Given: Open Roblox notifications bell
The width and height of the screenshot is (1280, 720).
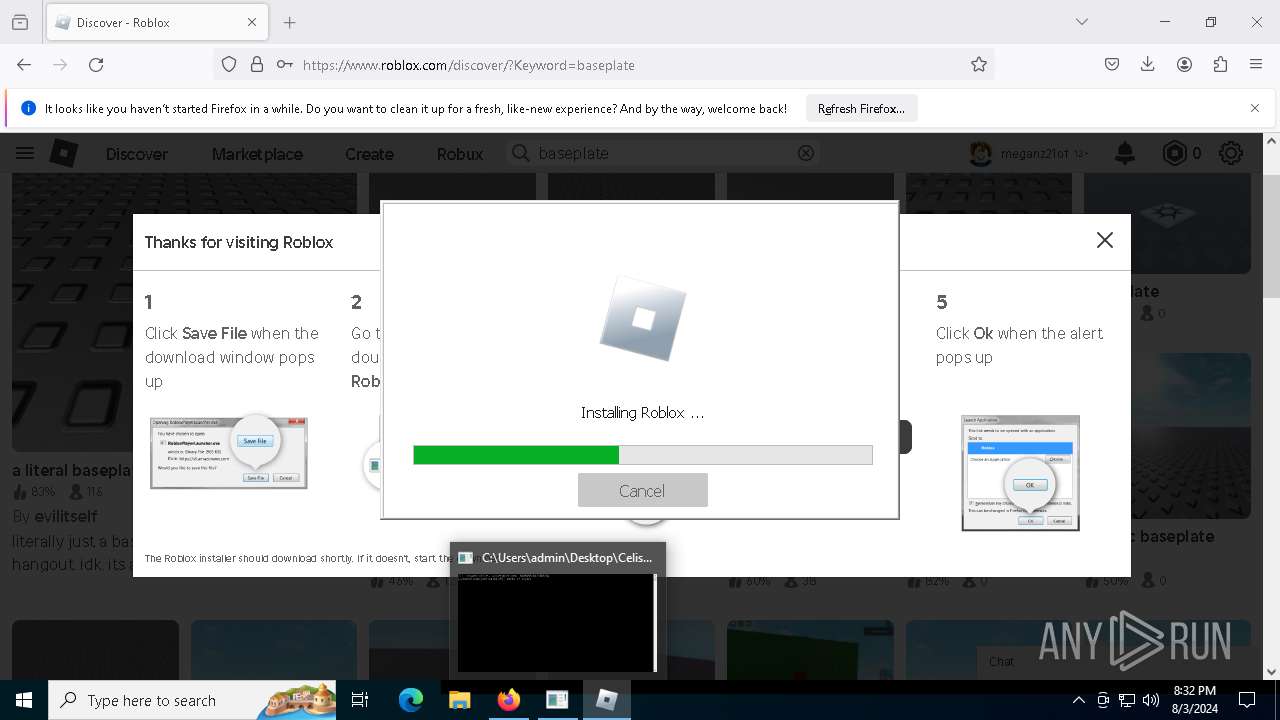Looking at the screenshot, I should click(1125, 153).
